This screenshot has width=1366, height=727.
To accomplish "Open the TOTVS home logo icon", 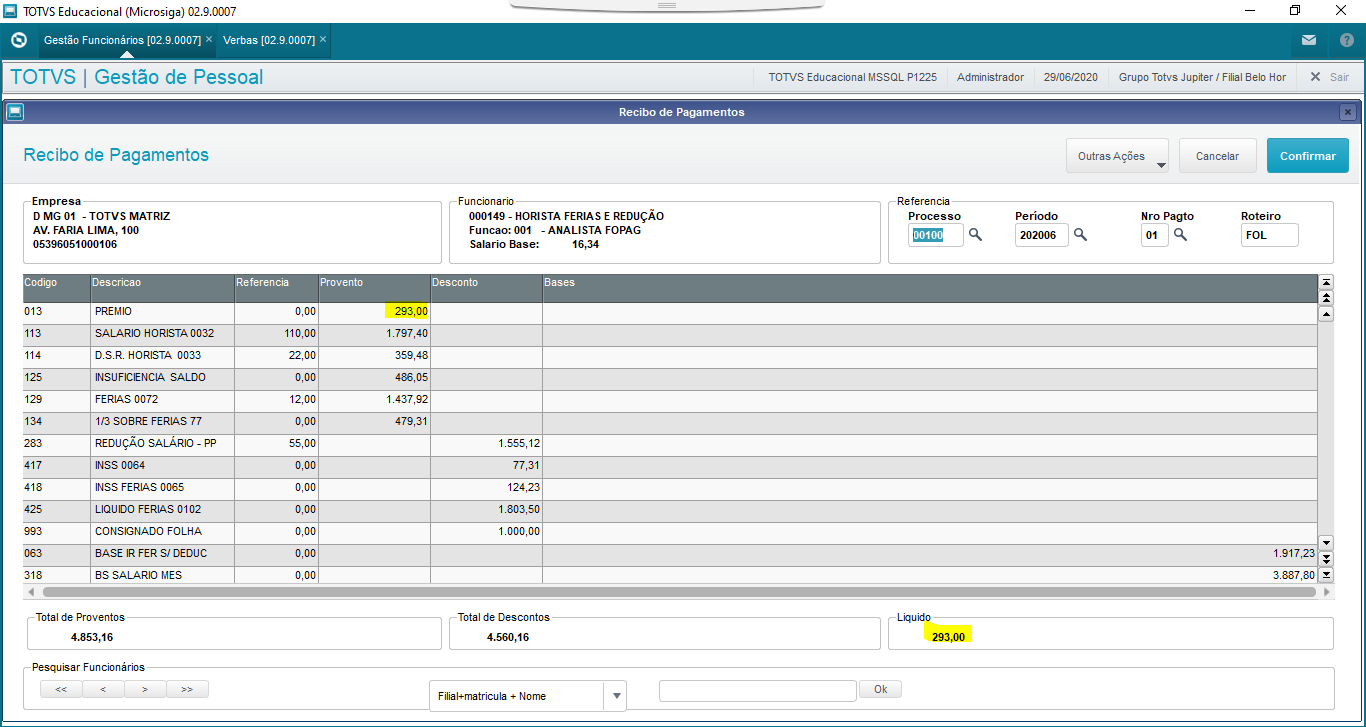I will pyautogui.click(x=18, y=40).
